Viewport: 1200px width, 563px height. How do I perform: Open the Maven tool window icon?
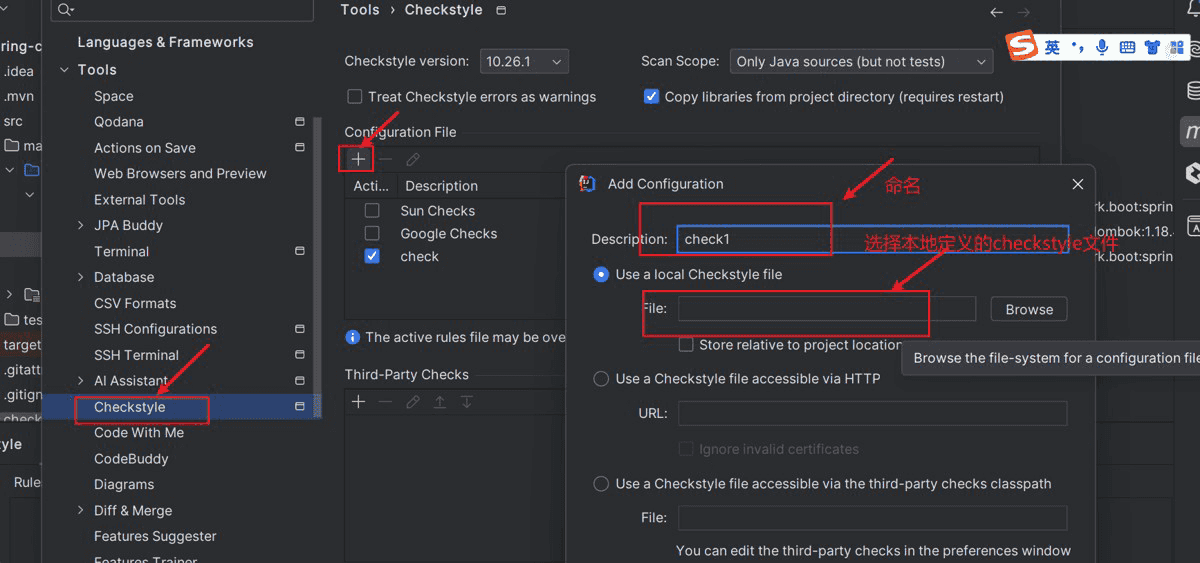1191,131
